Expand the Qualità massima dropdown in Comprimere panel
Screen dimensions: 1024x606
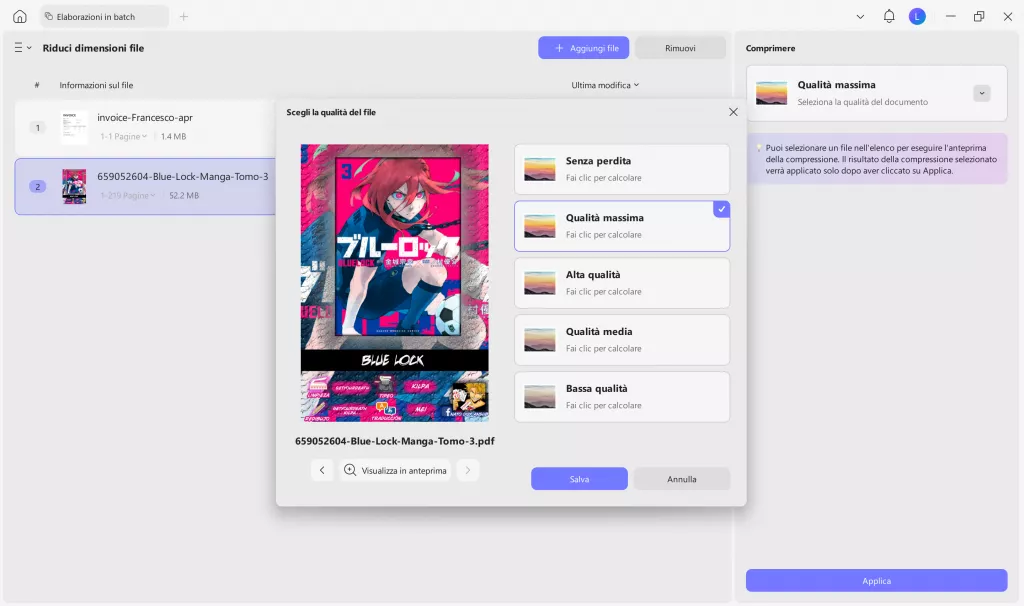pos(981,93)
